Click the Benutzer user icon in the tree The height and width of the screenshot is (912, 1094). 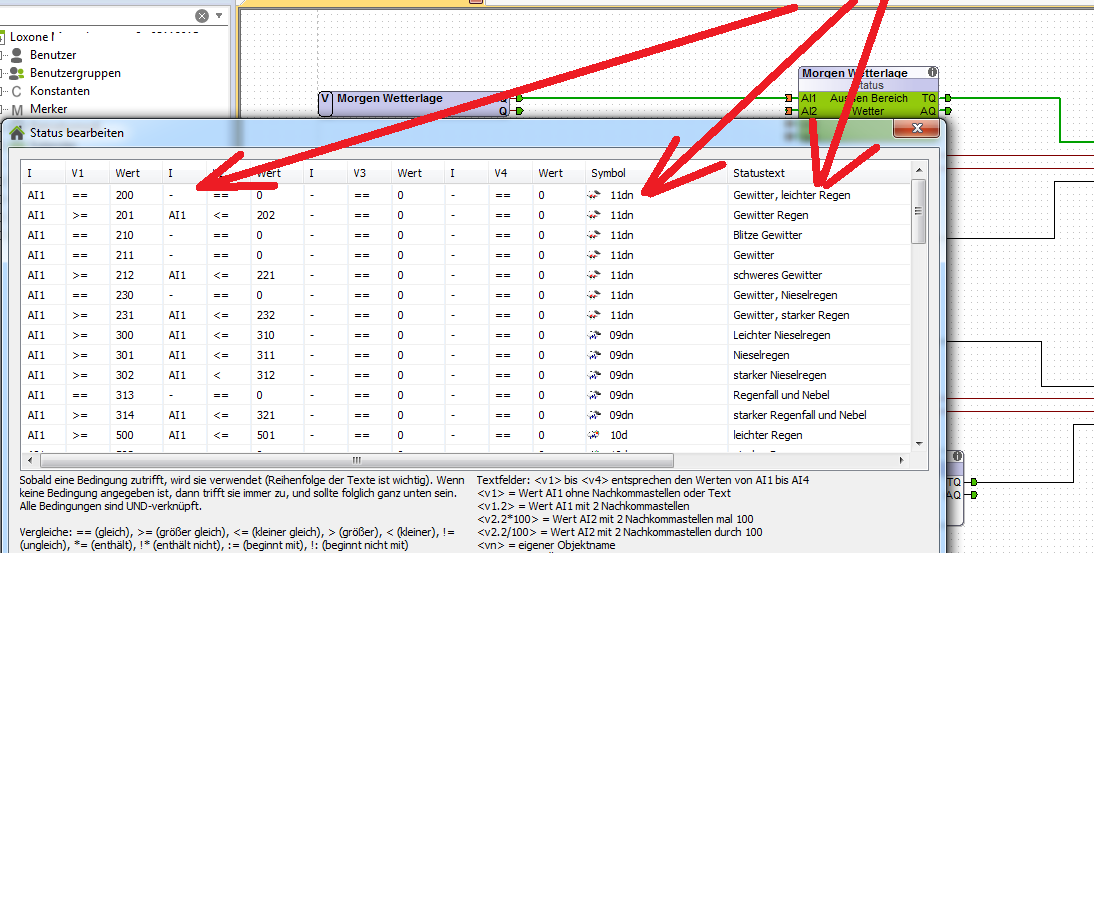[x=17, y=55]
